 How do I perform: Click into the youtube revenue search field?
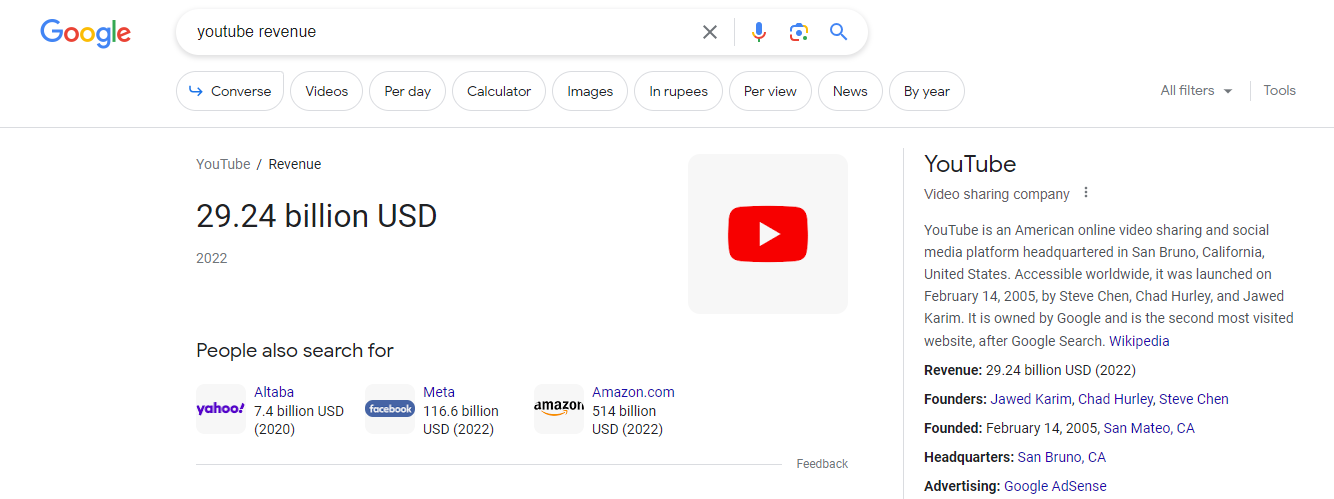[440, 32]
